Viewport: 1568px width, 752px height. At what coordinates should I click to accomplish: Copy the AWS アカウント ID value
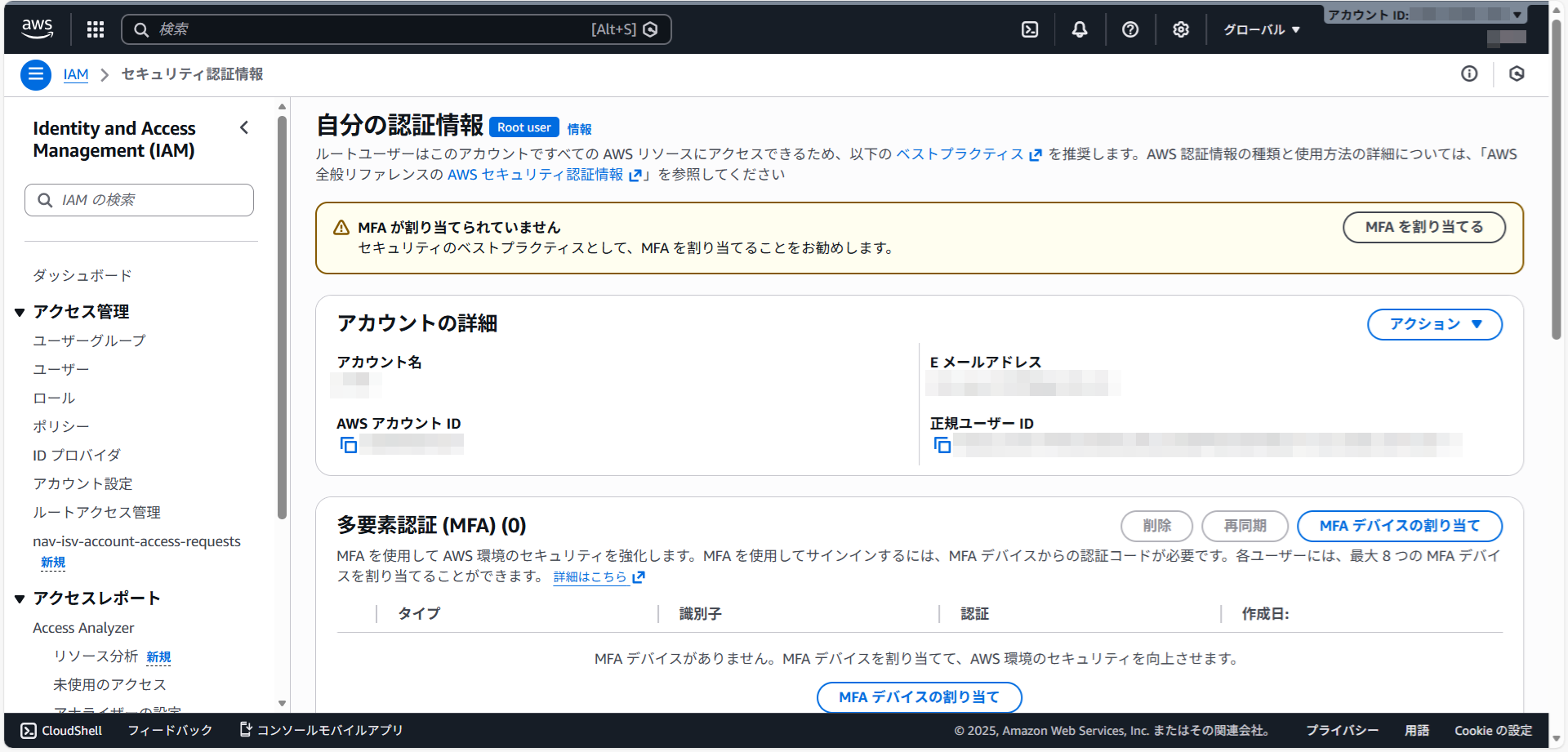point(349,445)
